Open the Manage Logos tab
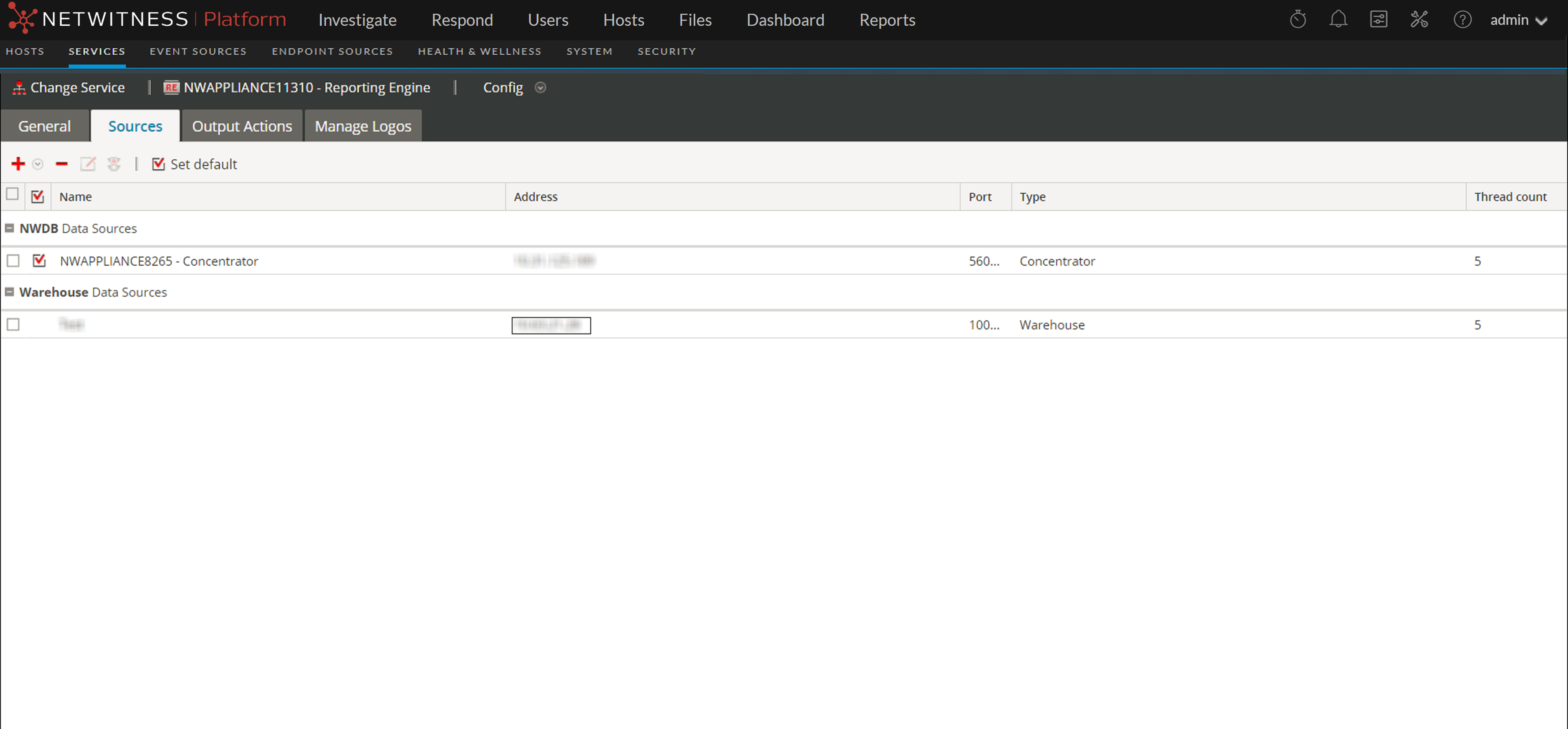This screenshot has height=729, width=1568. coord(363,126)
